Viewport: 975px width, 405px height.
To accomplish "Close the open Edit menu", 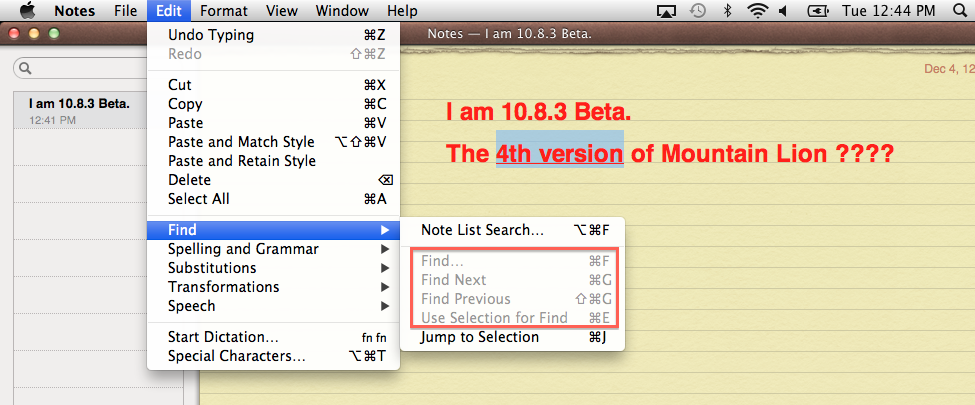I will pos(169,11).
